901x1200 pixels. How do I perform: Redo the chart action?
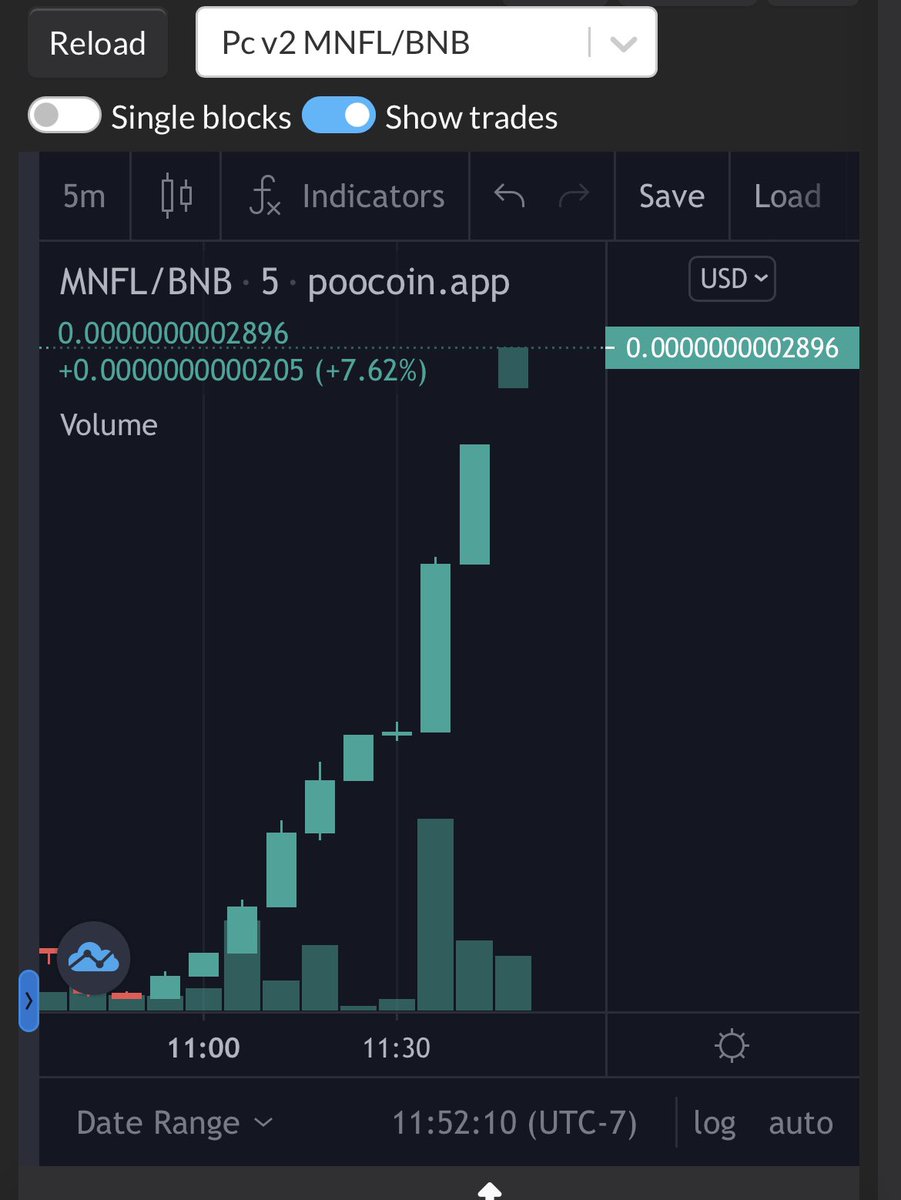tap(574, 196)
